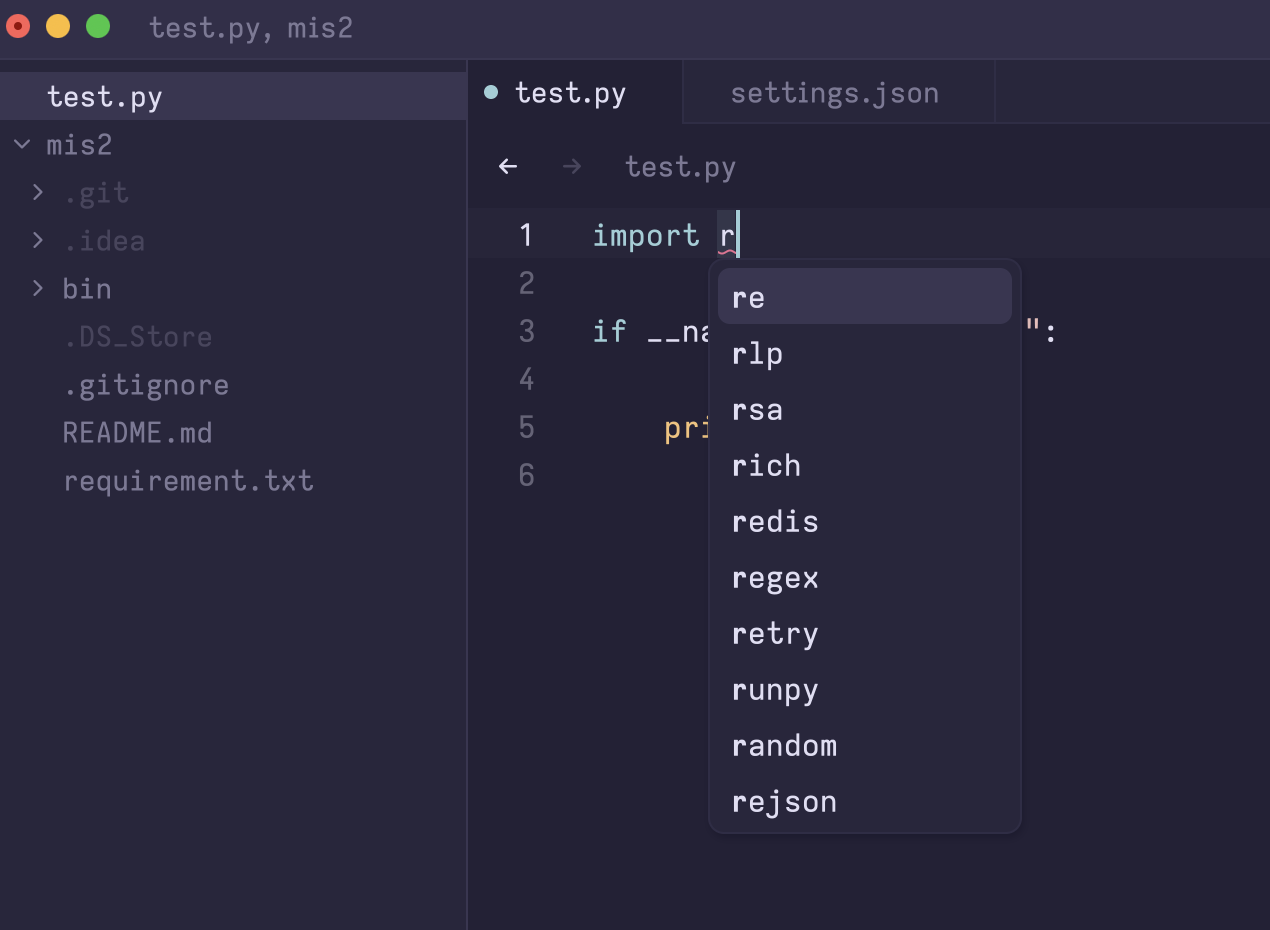Choose 'regex' from the suggestions
Viewport: 1270px width, 930px height.
775,577
